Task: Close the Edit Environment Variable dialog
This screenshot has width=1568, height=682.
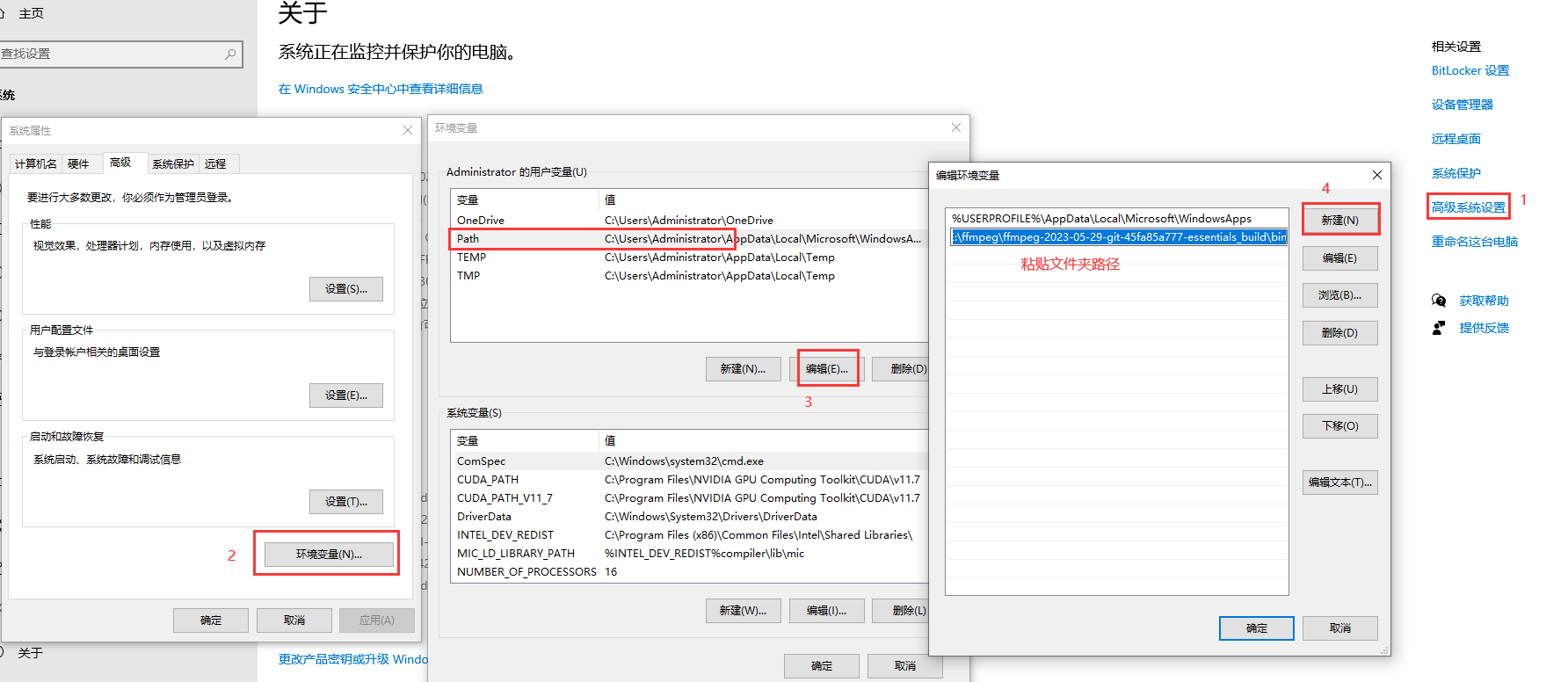Action: coord(1376,175)
